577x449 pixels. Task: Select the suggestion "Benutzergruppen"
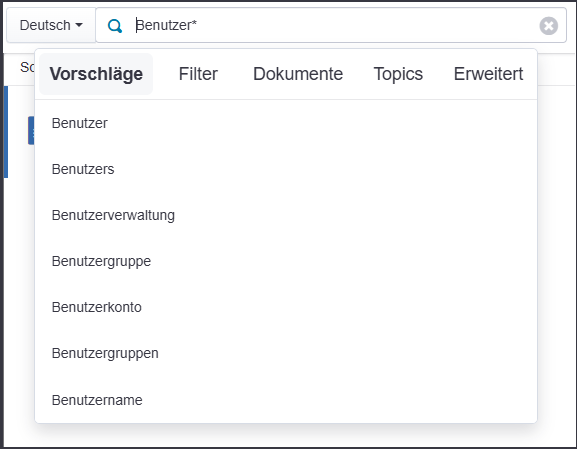286,353
